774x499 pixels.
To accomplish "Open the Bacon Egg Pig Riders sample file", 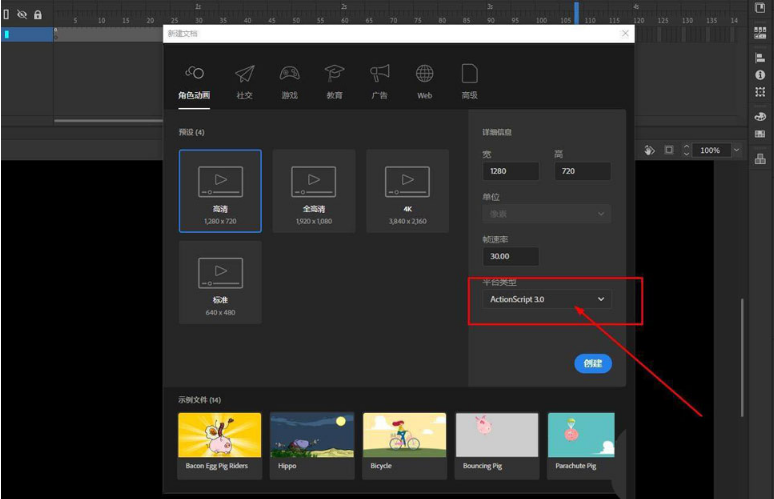I will pyautogui.click(x=220, y=446).
